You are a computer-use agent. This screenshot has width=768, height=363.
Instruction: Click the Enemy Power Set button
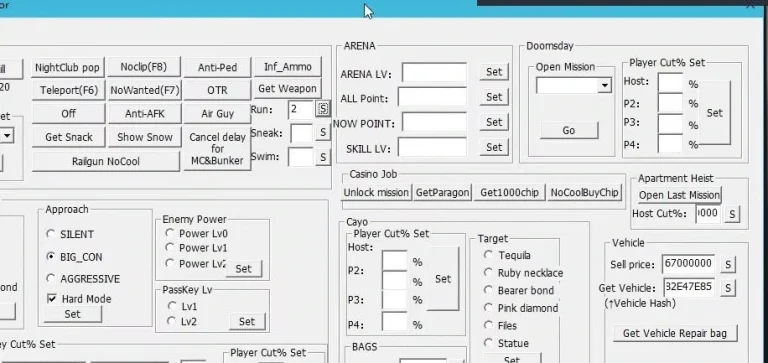[243, 269]
